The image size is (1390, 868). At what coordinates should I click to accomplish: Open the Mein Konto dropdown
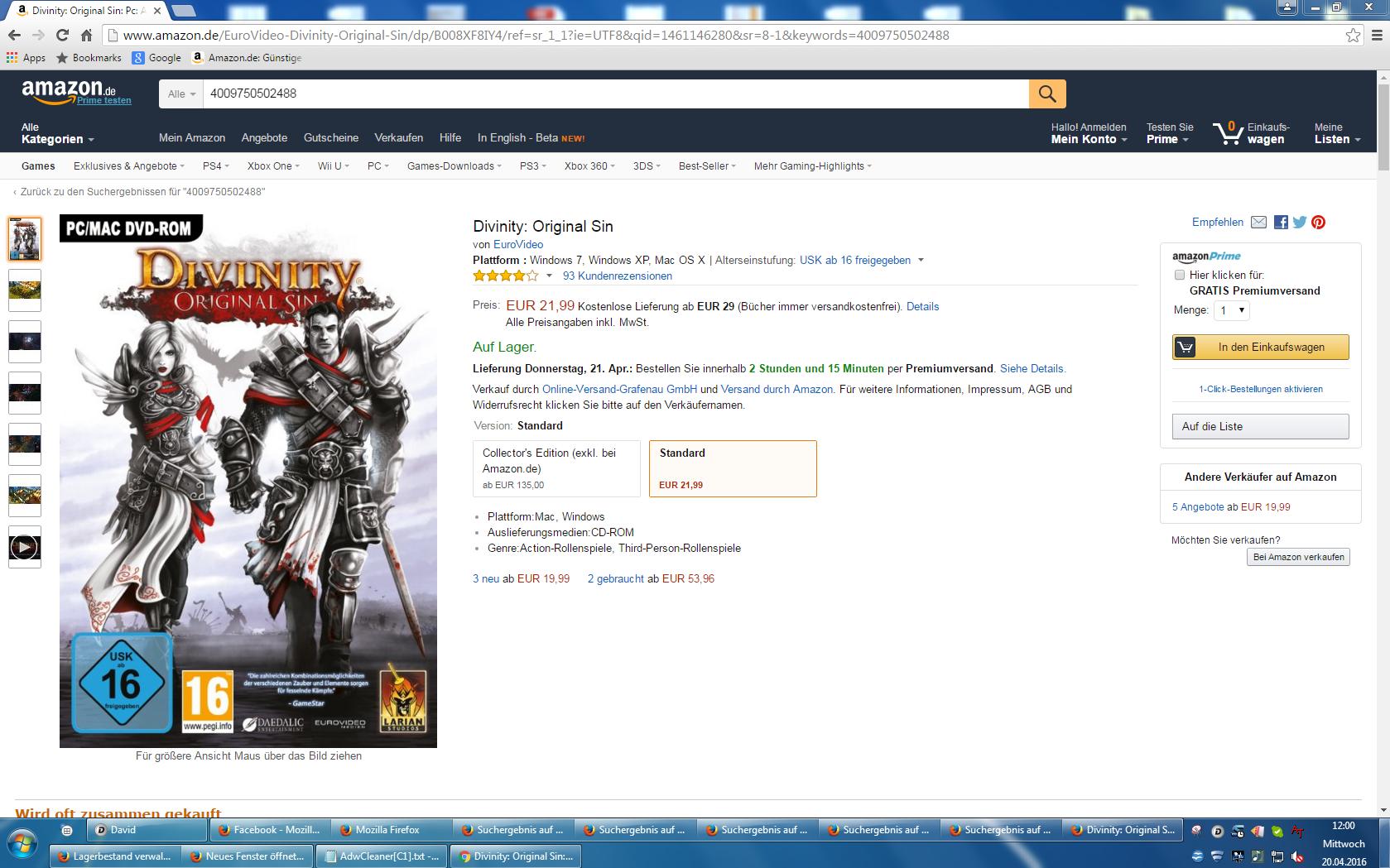point(1089,133)
